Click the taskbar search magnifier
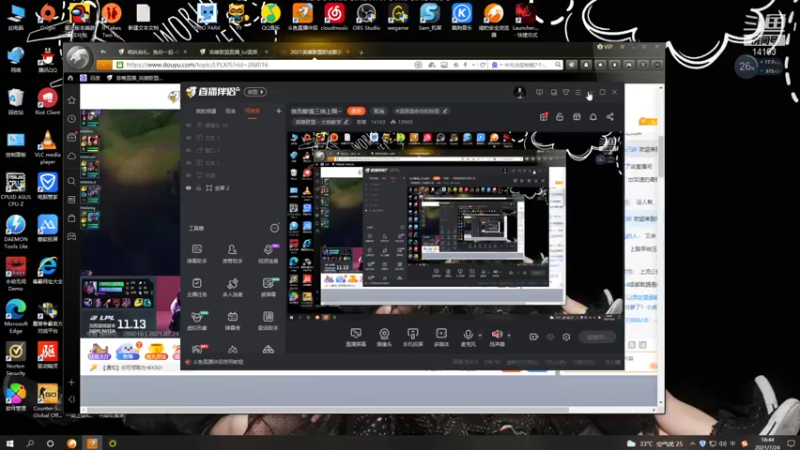The height and width of the screenshot is (450, 800). 30,443
